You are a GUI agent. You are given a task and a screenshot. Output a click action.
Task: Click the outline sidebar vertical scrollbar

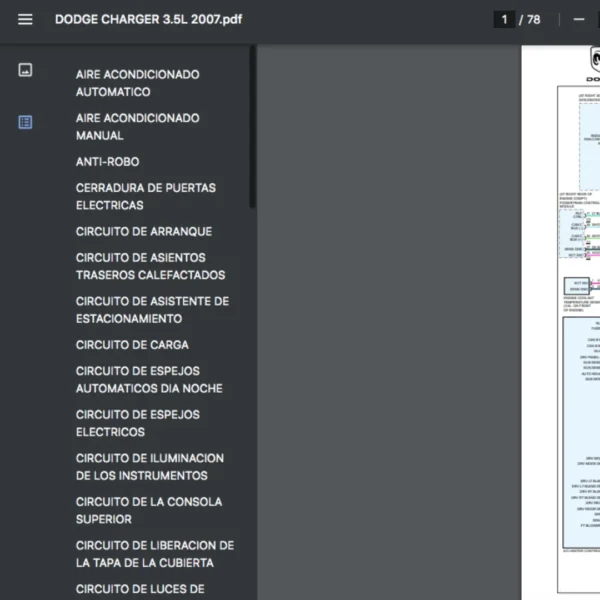pos(253,130)
